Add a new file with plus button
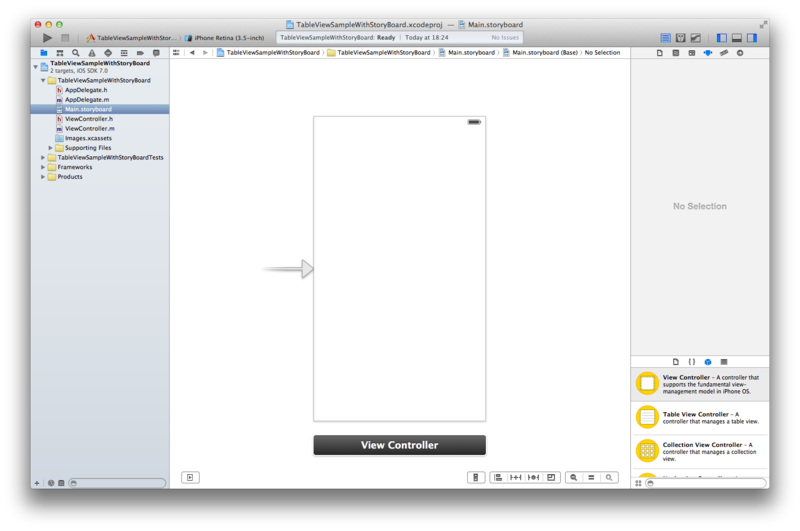 pyautogui.click(x=37, y=483)
